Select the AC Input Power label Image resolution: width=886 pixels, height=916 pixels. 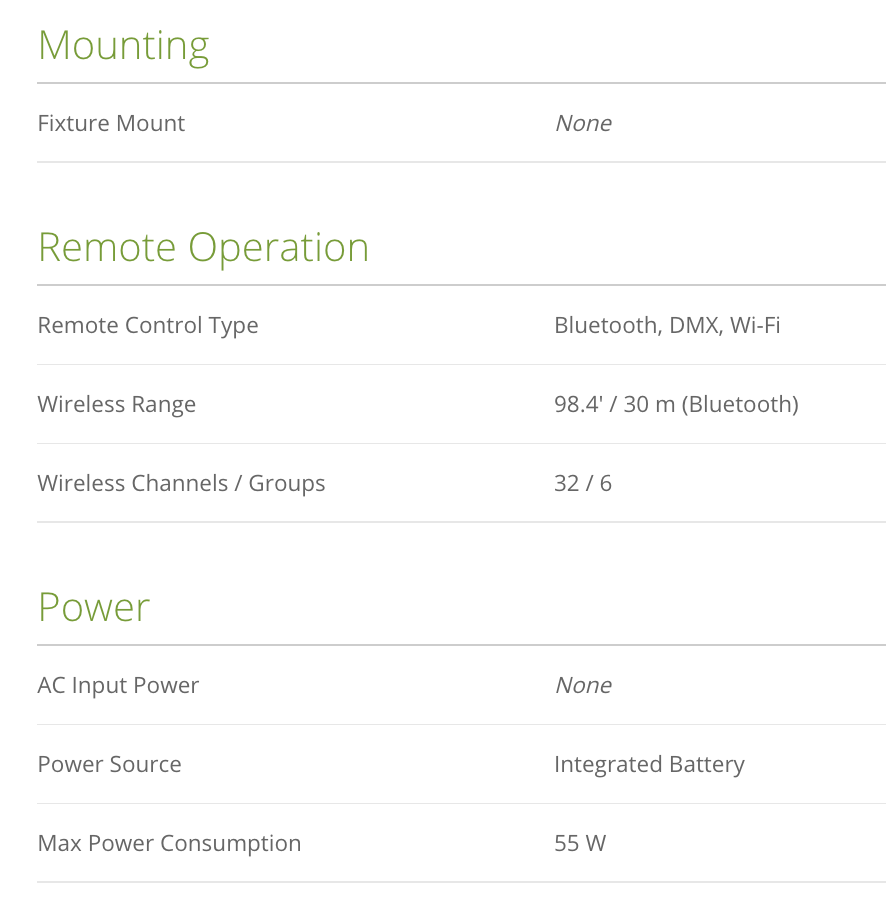click(118, 685)
